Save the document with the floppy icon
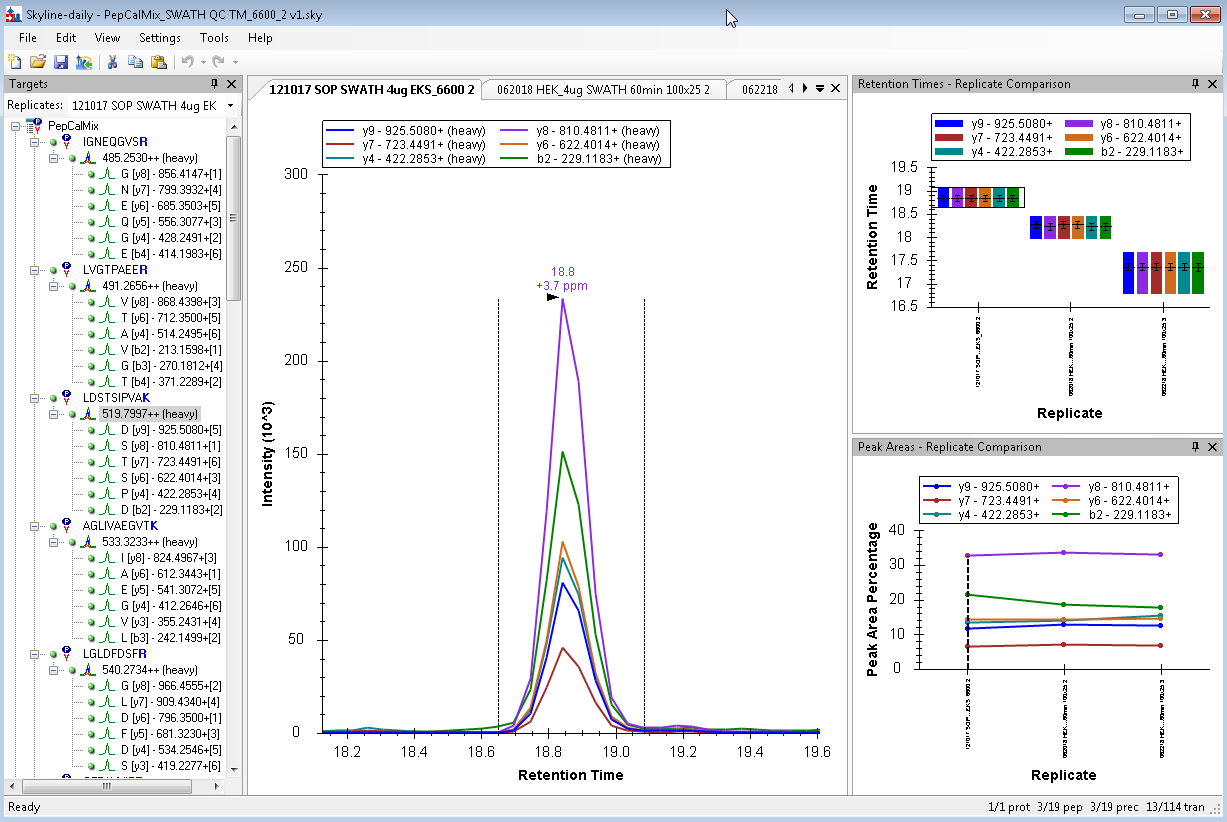 click(x=61, y=62)
